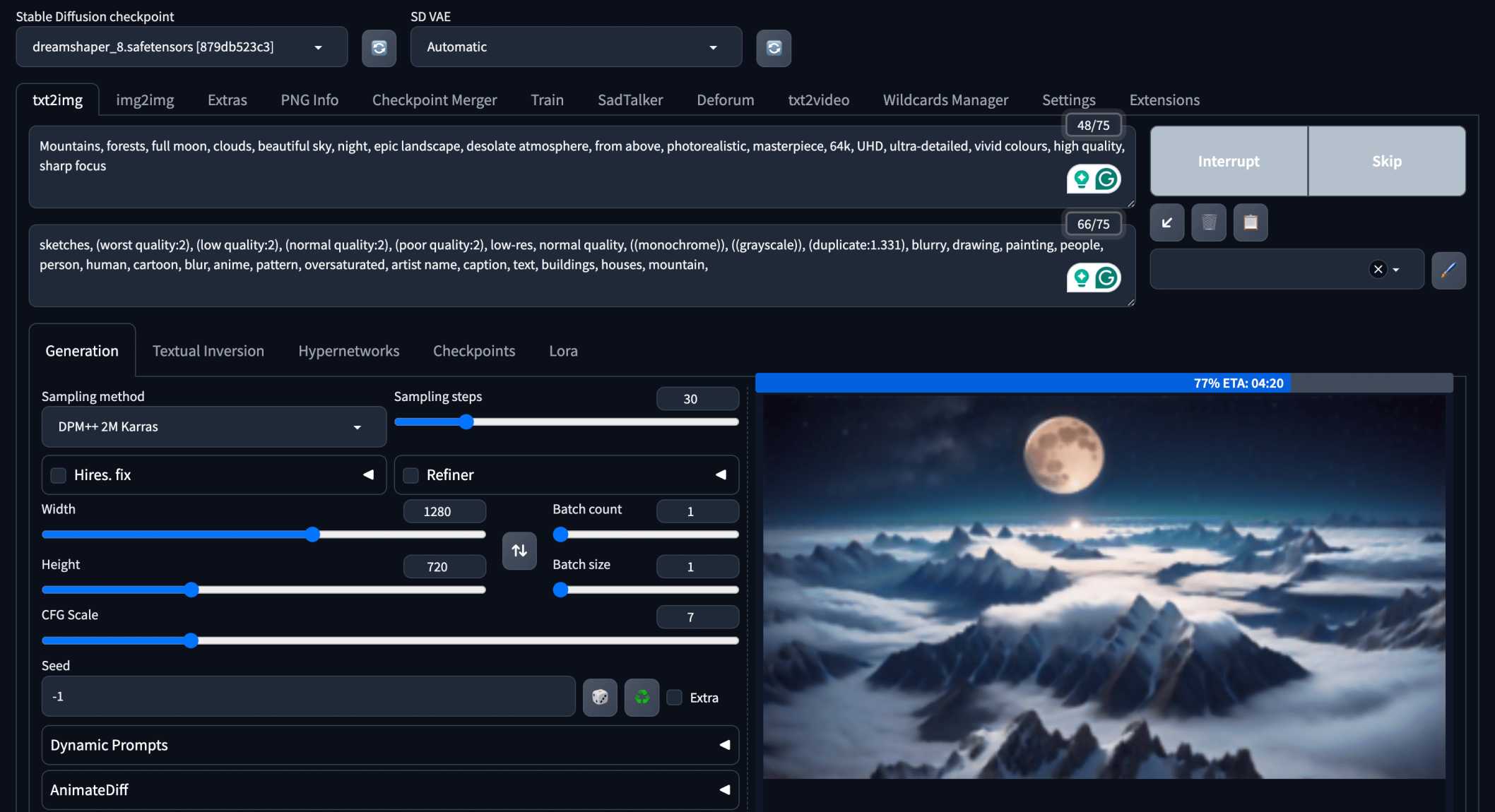This screenshot has width=1495, height=812.
Task: Open the Lora tab
Action: click(563, 351)
